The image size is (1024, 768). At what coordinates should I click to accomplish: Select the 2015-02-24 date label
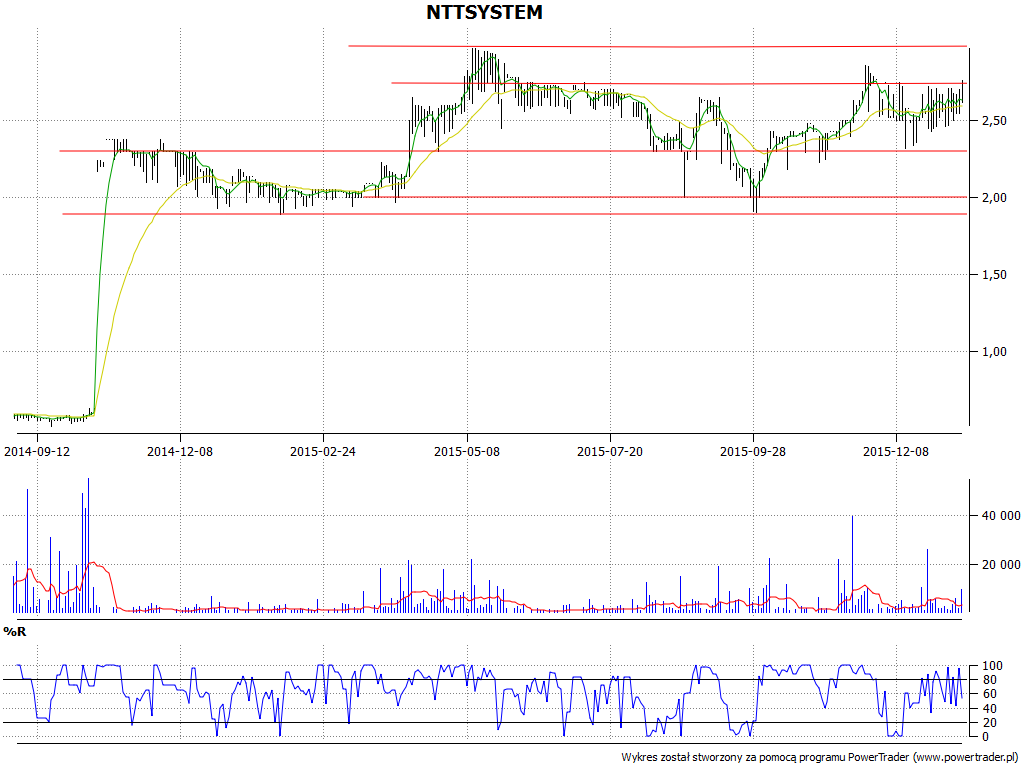(323, 451)
